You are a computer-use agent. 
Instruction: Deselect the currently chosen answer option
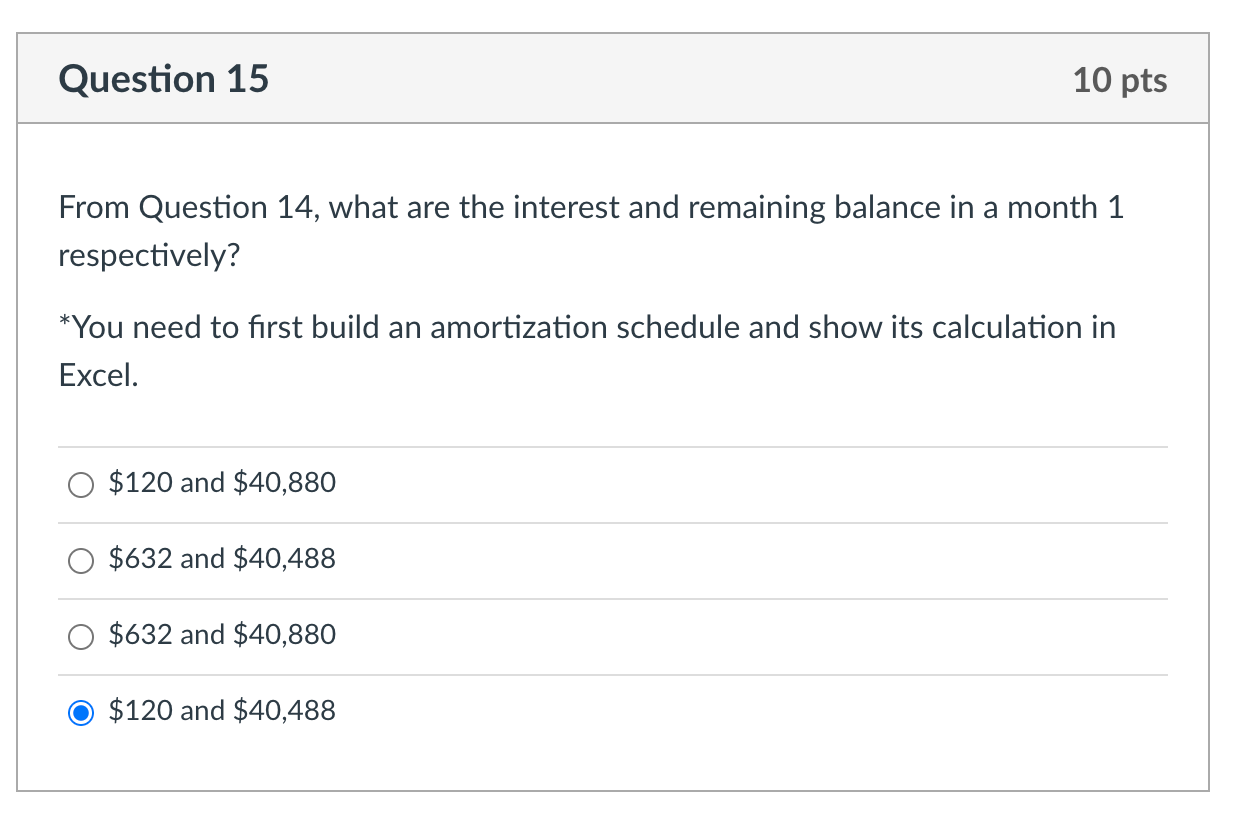pos(81,713)
